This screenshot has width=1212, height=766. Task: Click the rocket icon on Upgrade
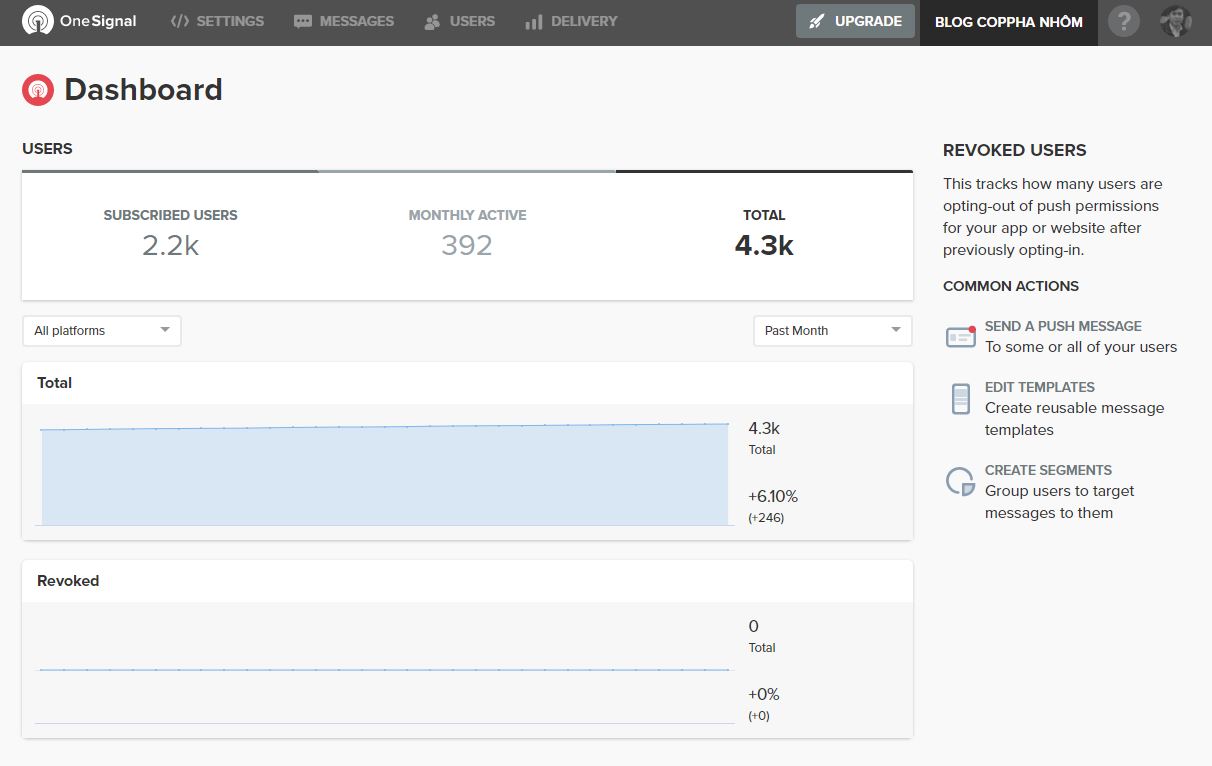[x=817, y=21]
